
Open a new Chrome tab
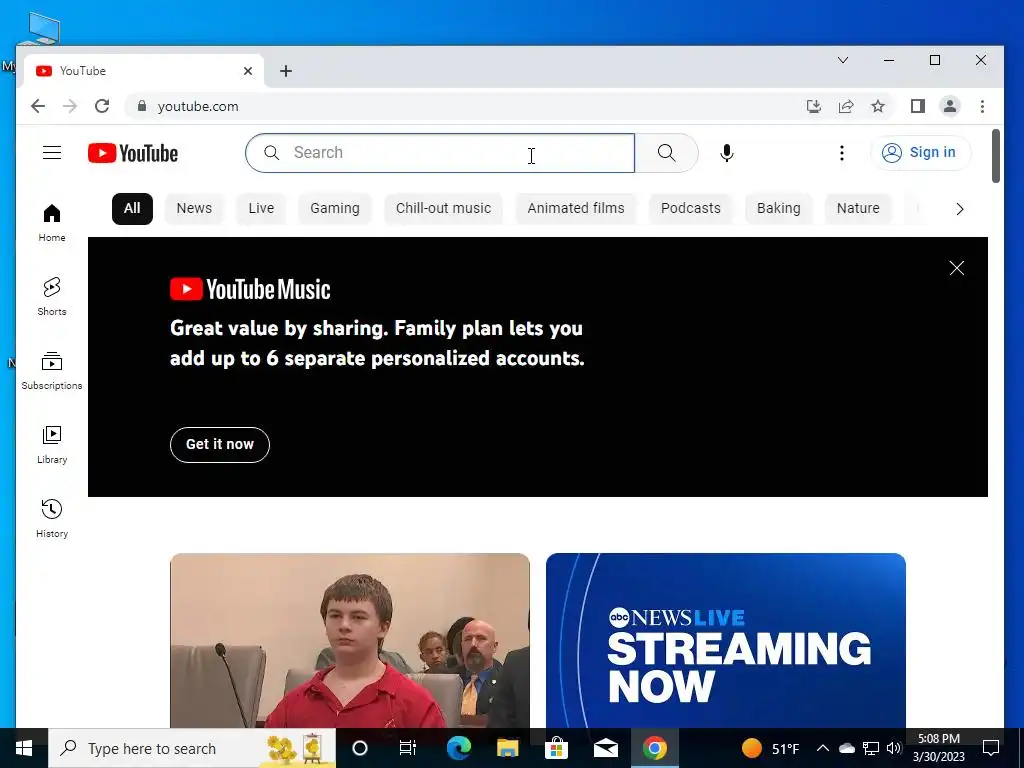pos(285,71)
